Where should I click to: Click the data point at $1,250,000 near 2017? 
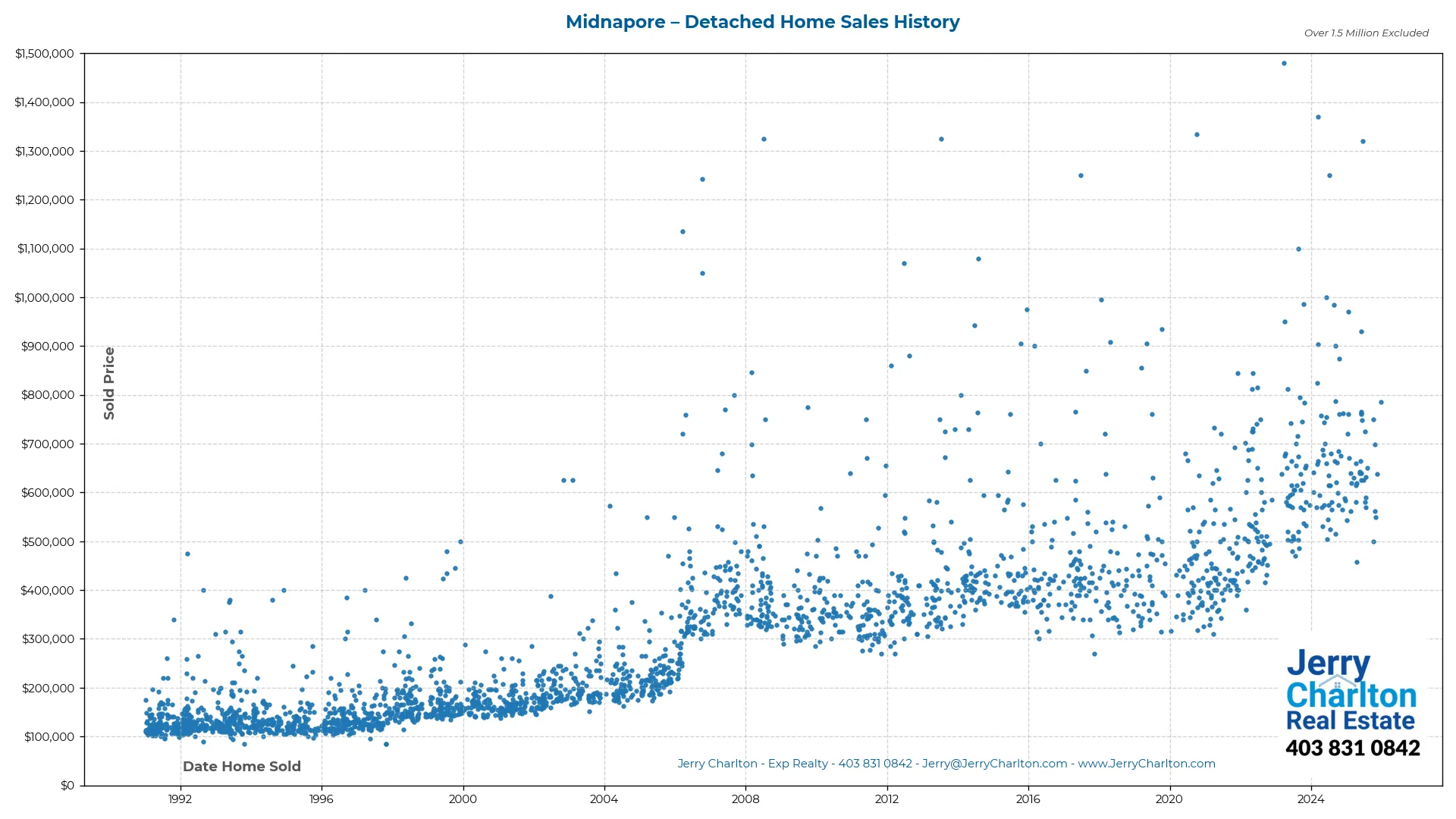point(1081,175)
